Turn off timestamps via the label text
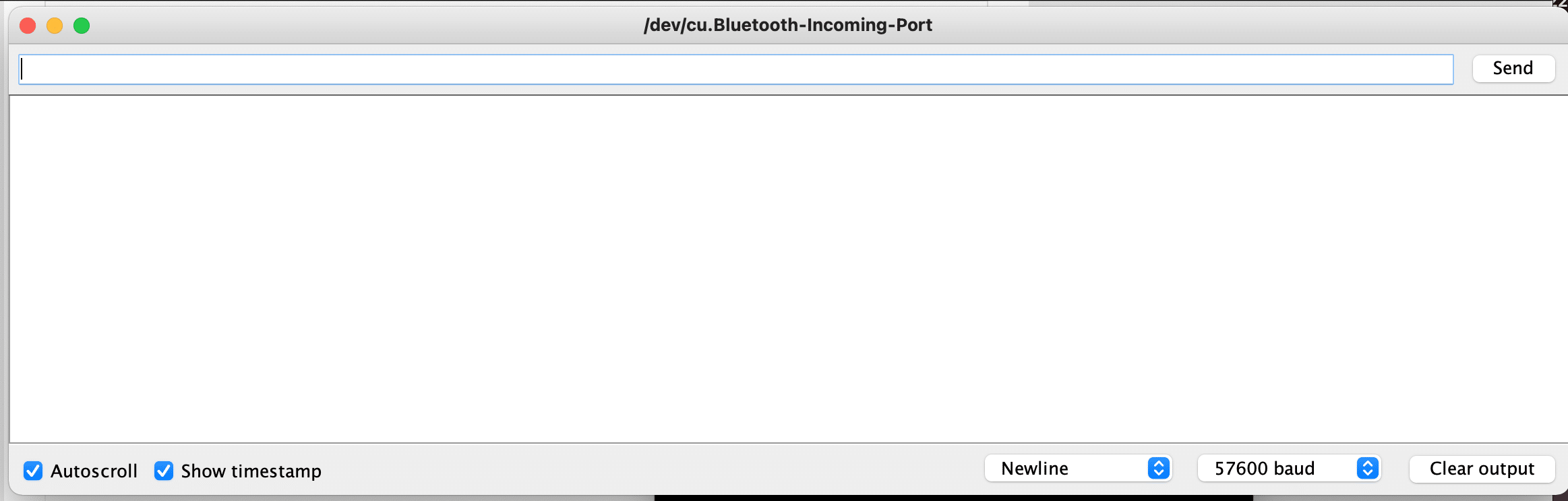 [x=251, y=471]
